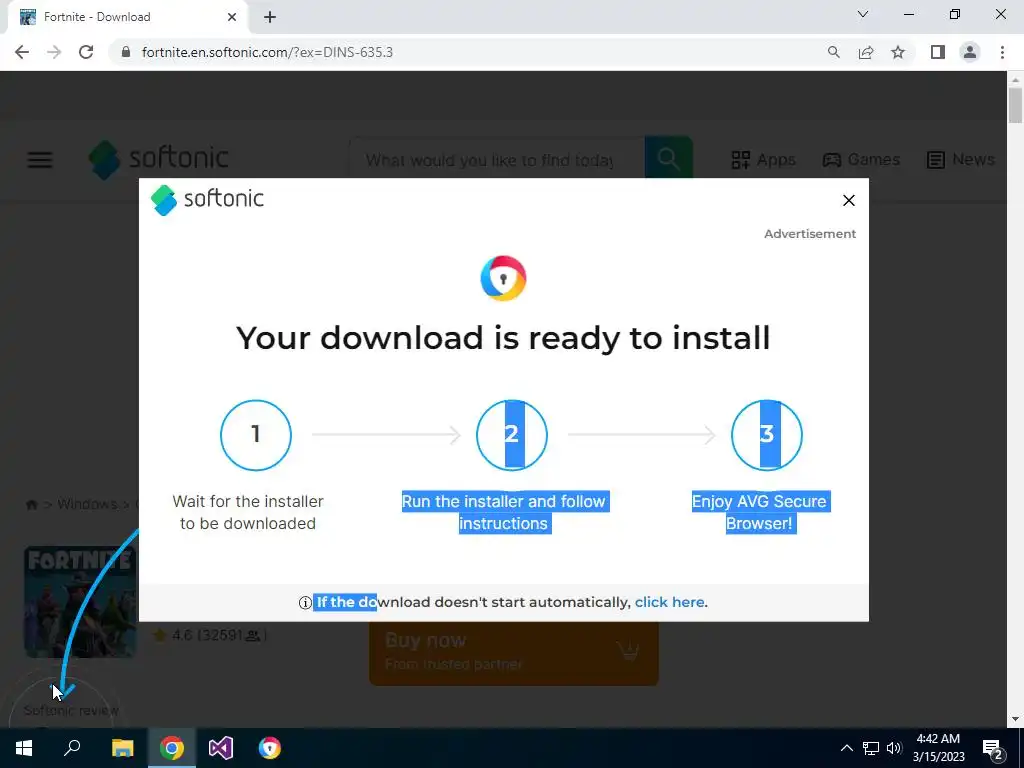
Task: Click the Softonic search magnifier button
Action: 669,158
